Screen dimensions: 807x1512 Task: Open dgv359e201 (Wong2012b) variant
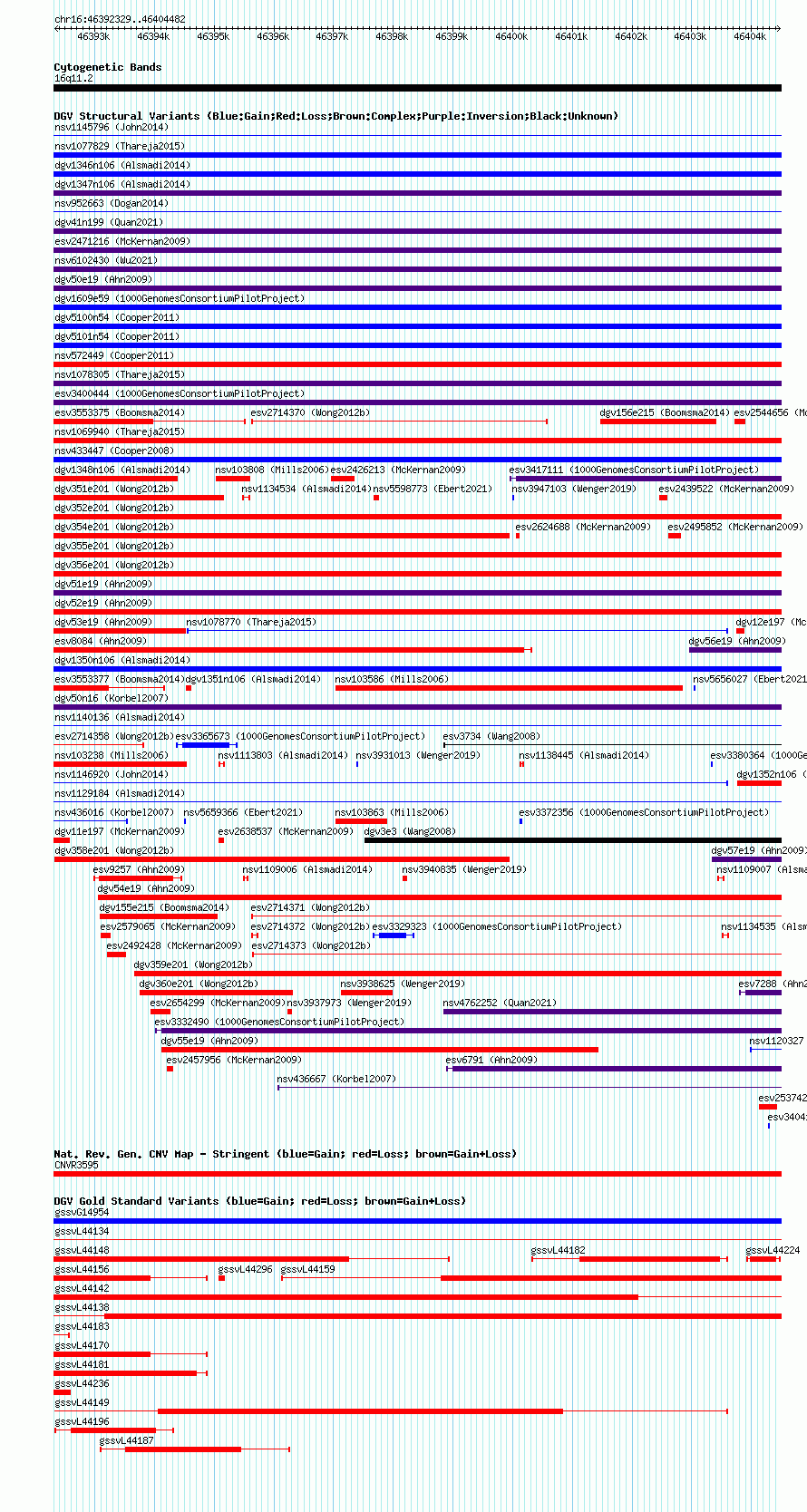pyautogui.click(x=193, y=964)
